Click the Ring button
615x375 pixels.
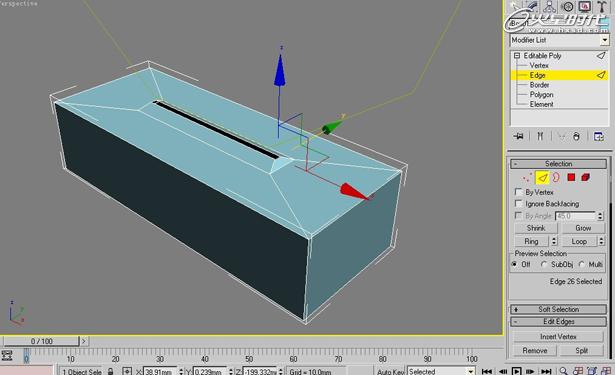point(531,241)
